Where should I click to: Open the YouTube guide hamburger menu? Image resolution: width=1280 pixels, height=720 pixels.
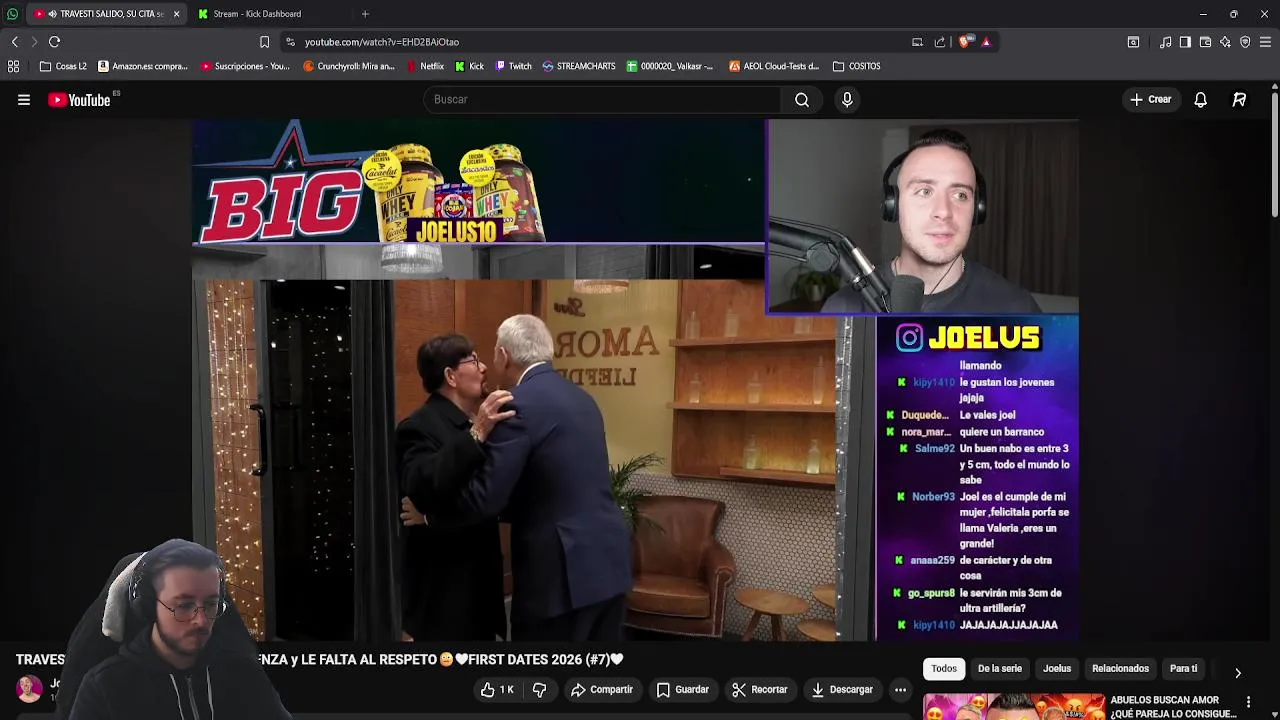24,99
